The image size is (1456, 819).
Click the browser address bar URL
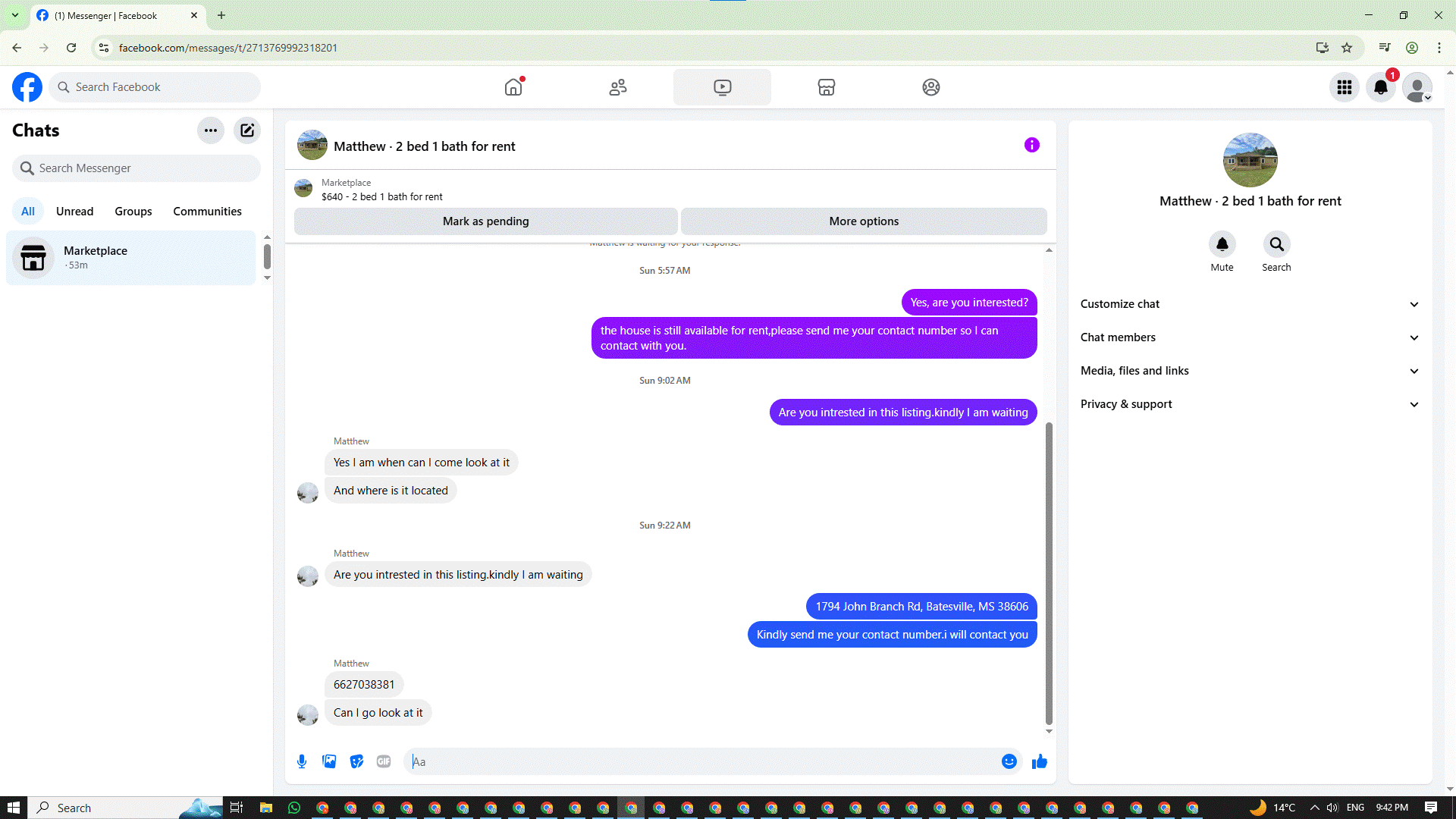click(x=228, y=48)
